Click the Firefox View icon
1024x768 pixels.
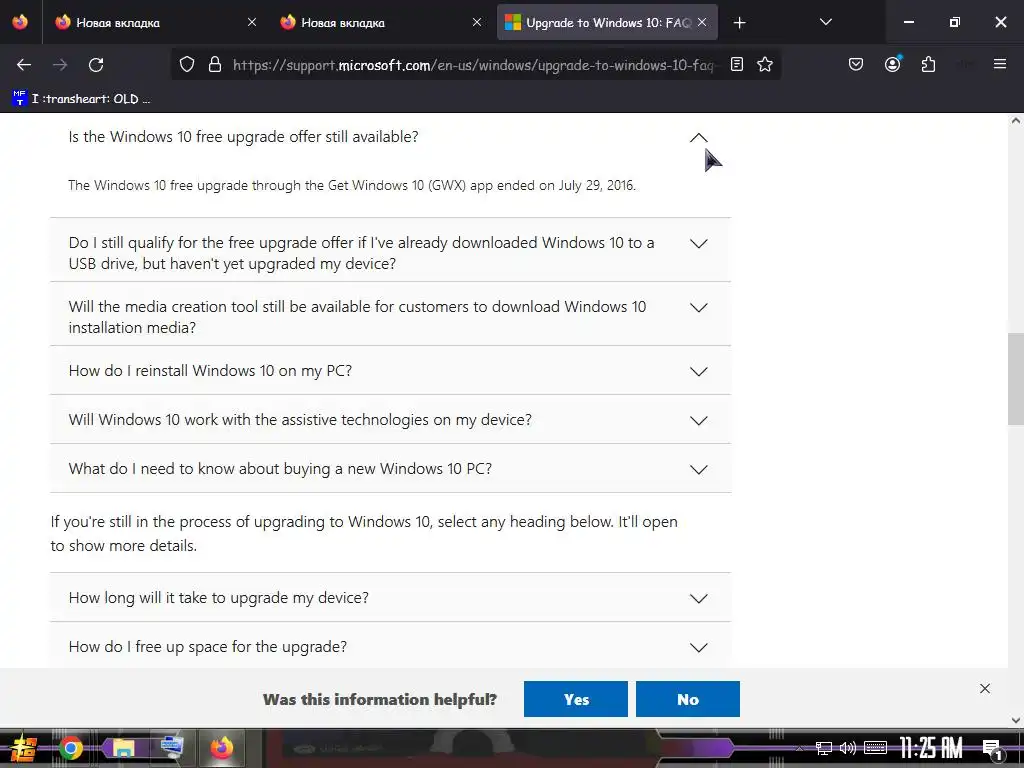pyautogui.click(x=20, y=22)
